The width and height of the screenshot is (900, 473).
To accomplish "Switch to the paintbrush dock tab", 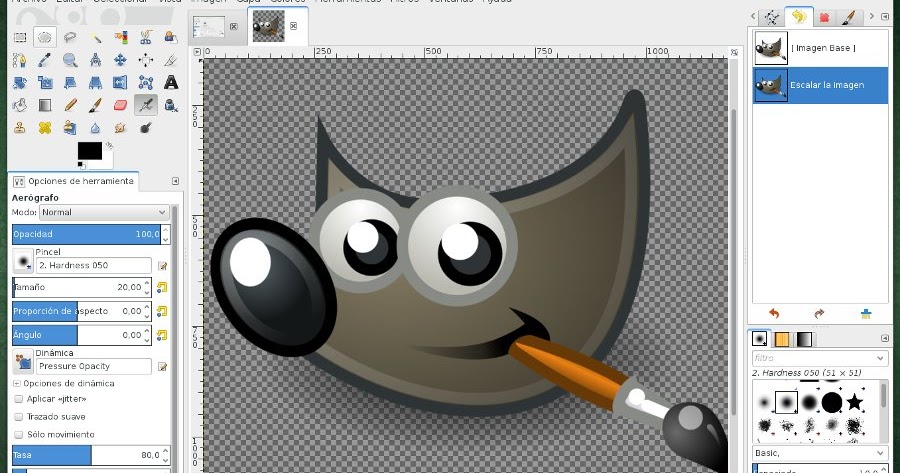I will 850,17.
